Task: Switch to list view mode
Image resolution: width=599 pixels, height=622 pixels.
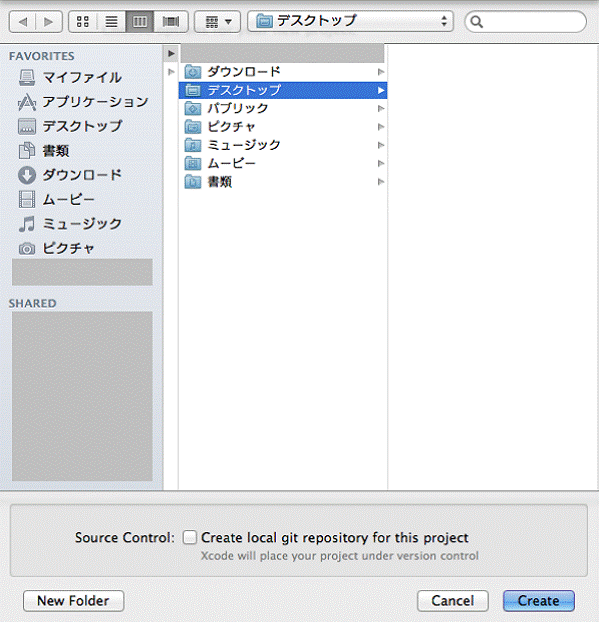Action: 111,21
